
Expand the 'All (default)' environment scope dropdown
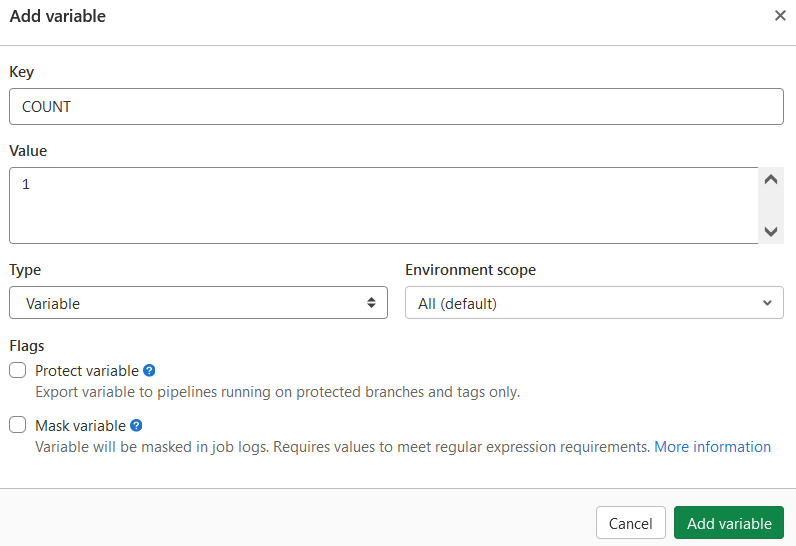click(593, 303)
